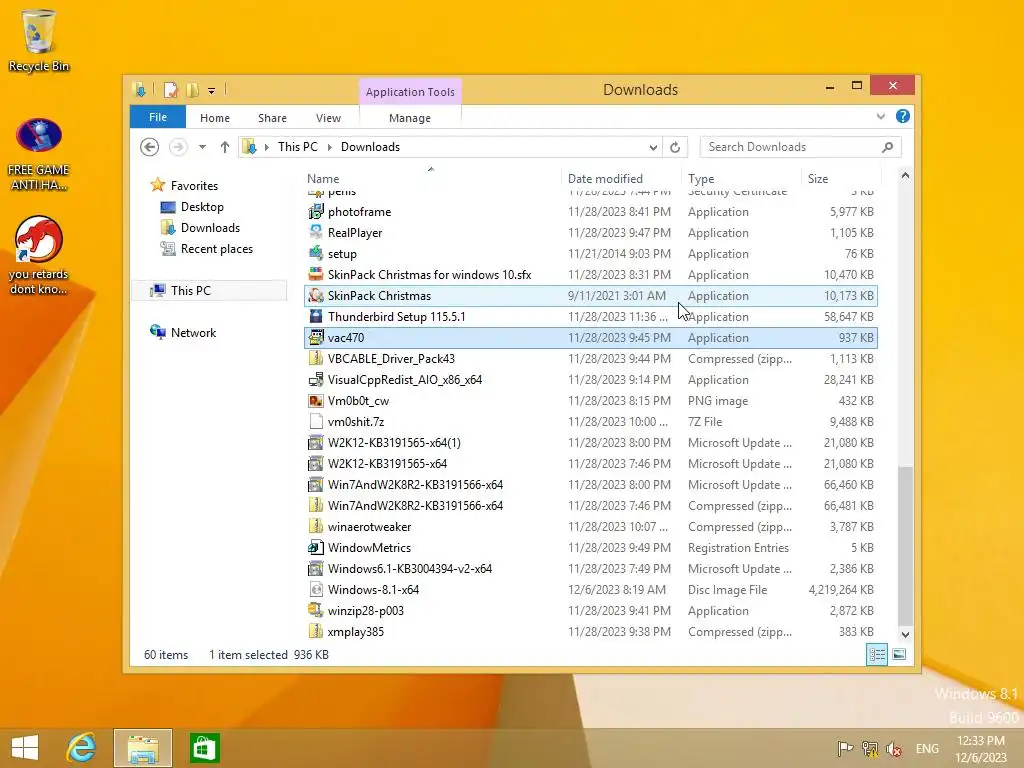This screenshot has height=768, width=1024.
Task: Click the Properties quick access toolbar icon
Action: point(170,89)
